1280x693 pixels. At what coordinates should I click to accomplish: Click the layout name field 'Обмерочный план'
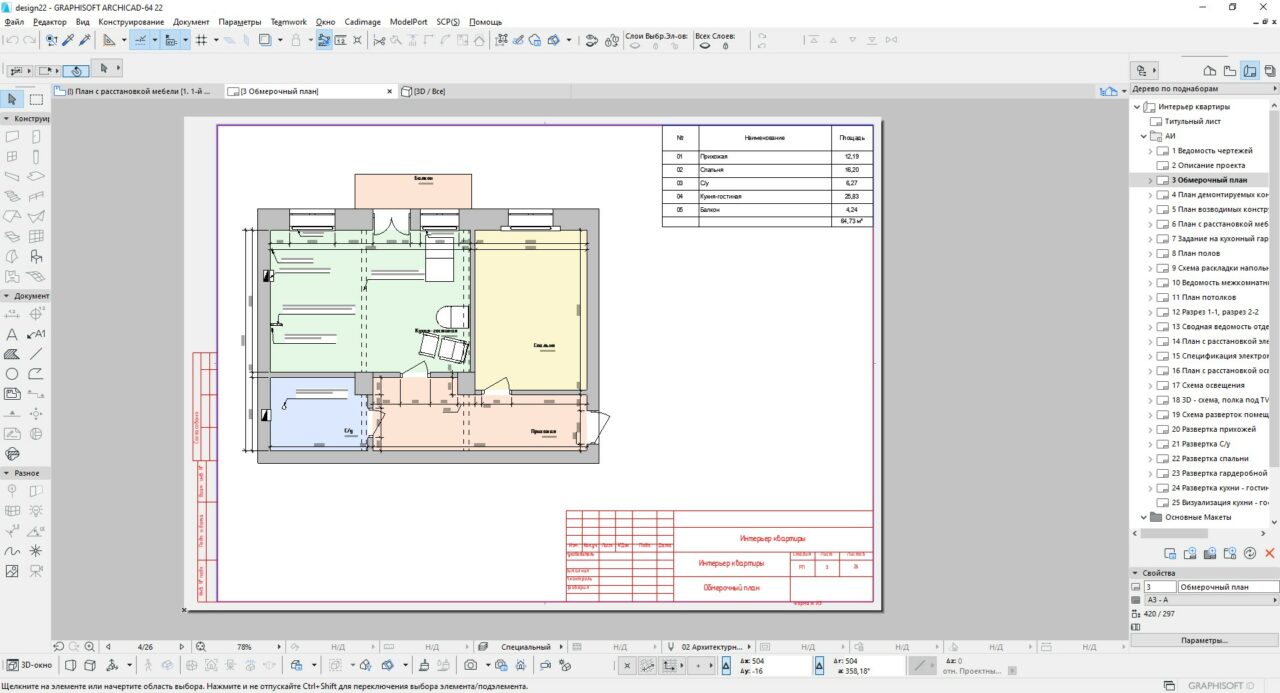click(1227, 587)
